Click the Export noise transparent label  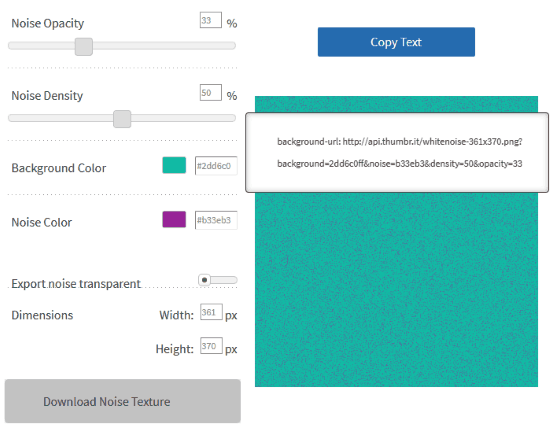(x=76, y=283)
